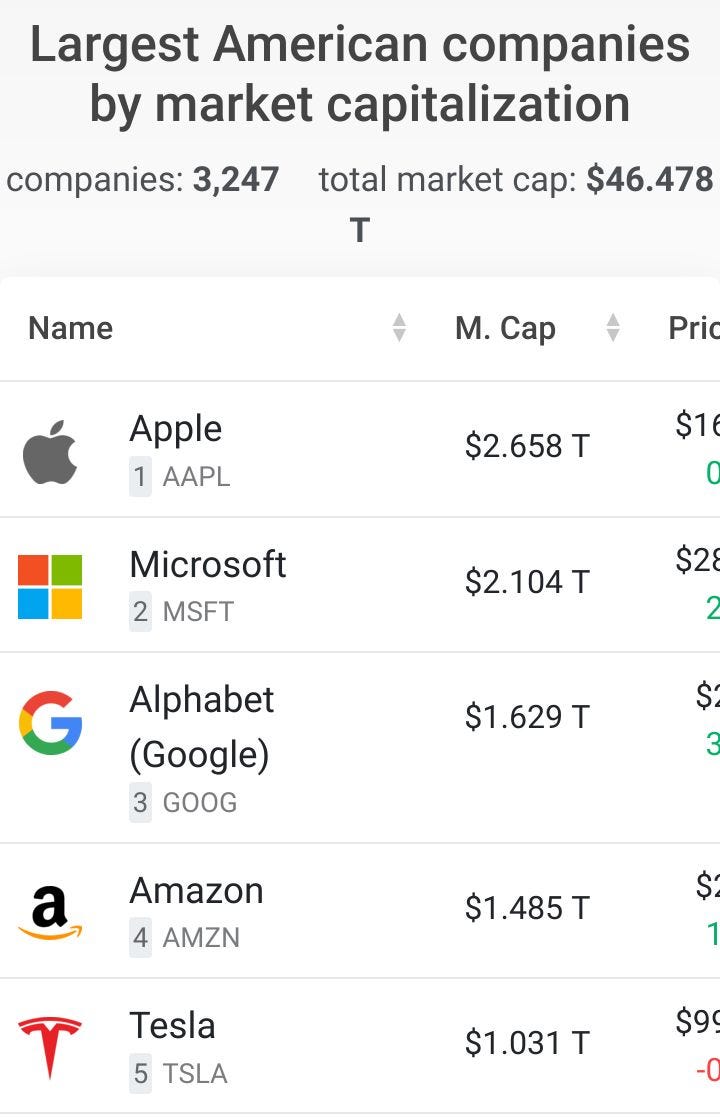Click the AAPL ticker symbol

coord(196,476)
